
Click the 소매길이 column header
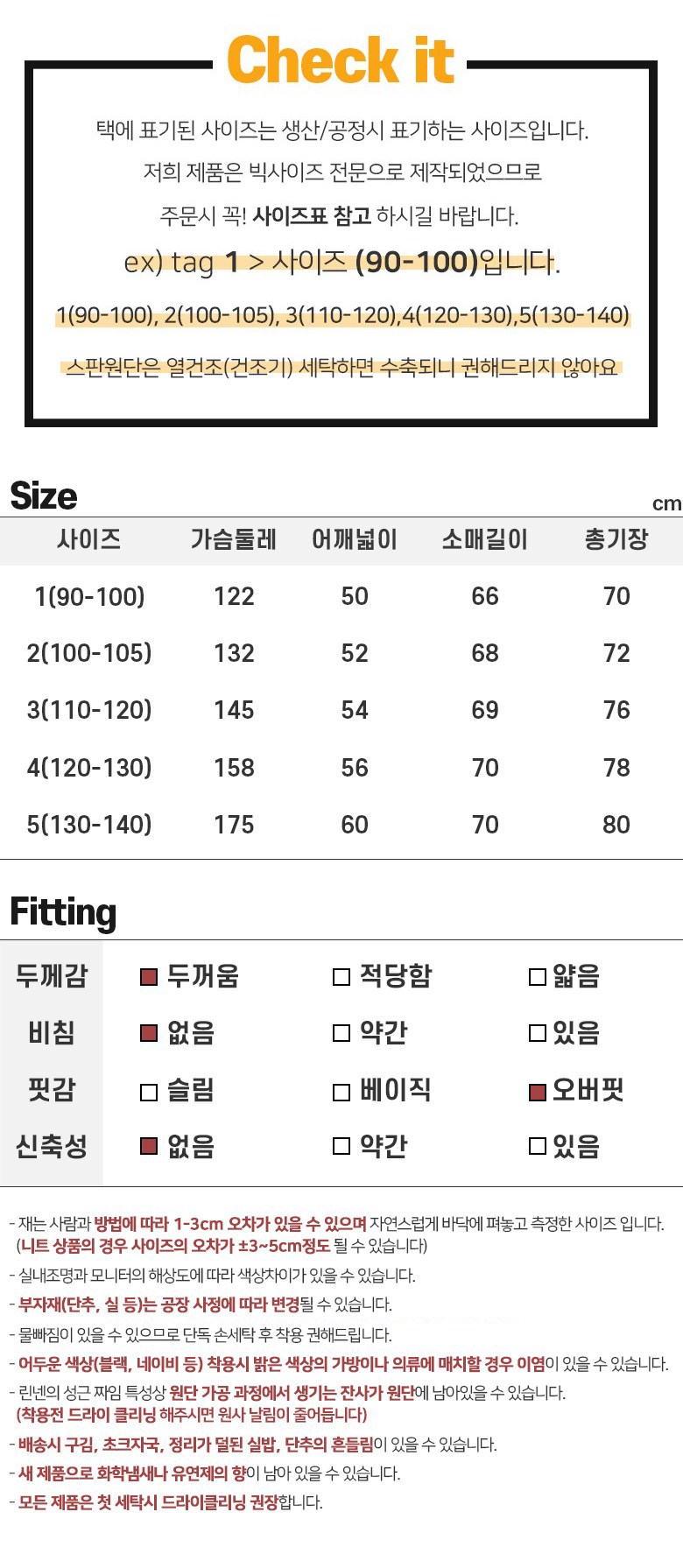[x=485, y=539]
